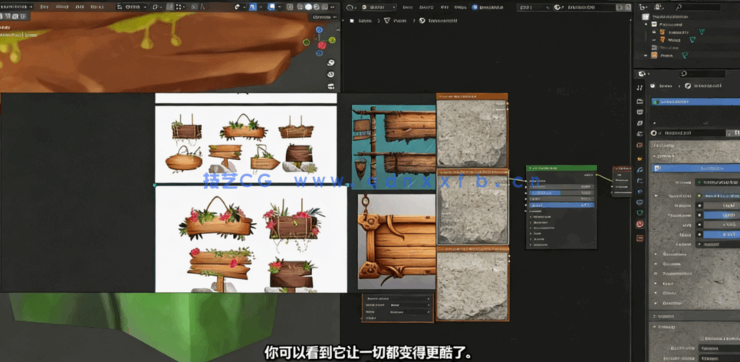This screenshot has height=362, width=740.
Task: Open the View Layer properties tab
Action: coord(639,123)
